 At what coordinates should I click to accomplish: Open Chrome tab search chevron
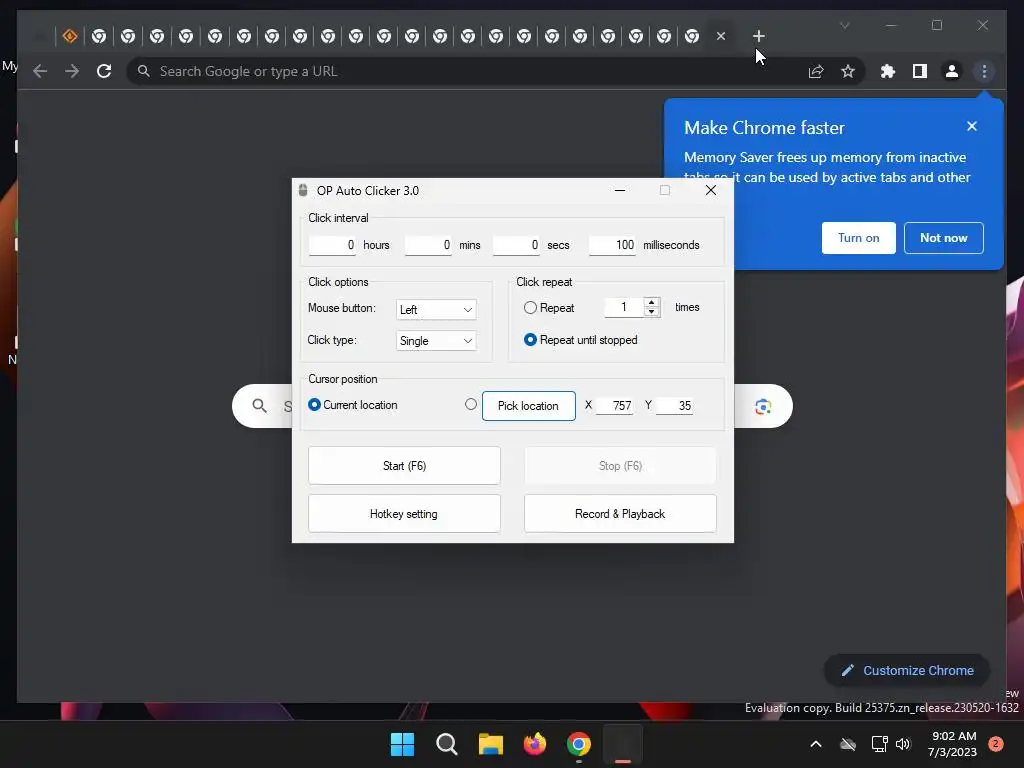pyautogui.click(x=844, y=25)
